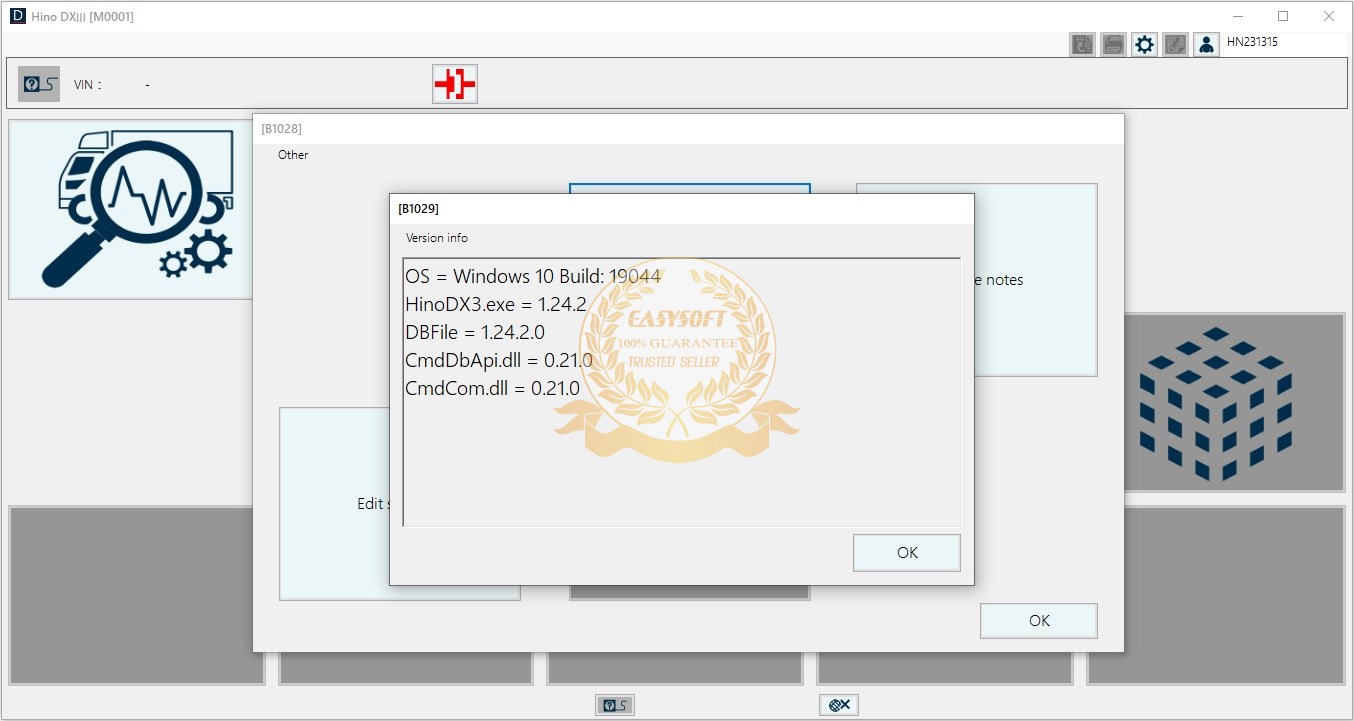Click the vehicle status icon in bottom bar
The image size is (1354, 721).
pyautogui.click(x=614, y=705)
